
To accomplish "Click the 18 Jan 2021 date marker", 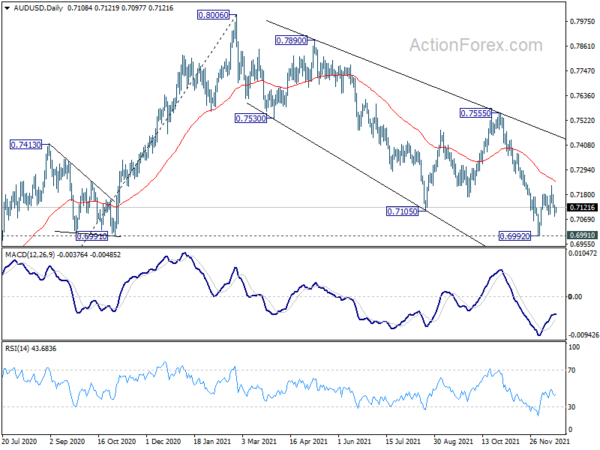I will [x=212, y=441].
